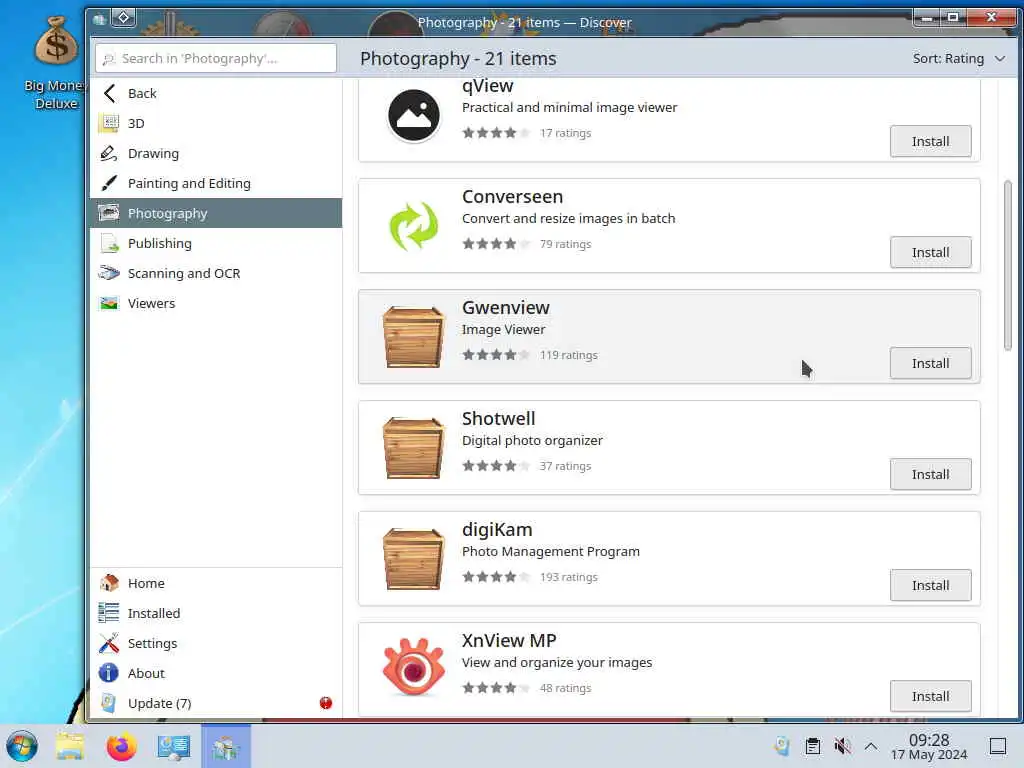This screenshot has height=768, width=1024.
Task: Open the Scanning and OCR category
Action: (216, 273)
